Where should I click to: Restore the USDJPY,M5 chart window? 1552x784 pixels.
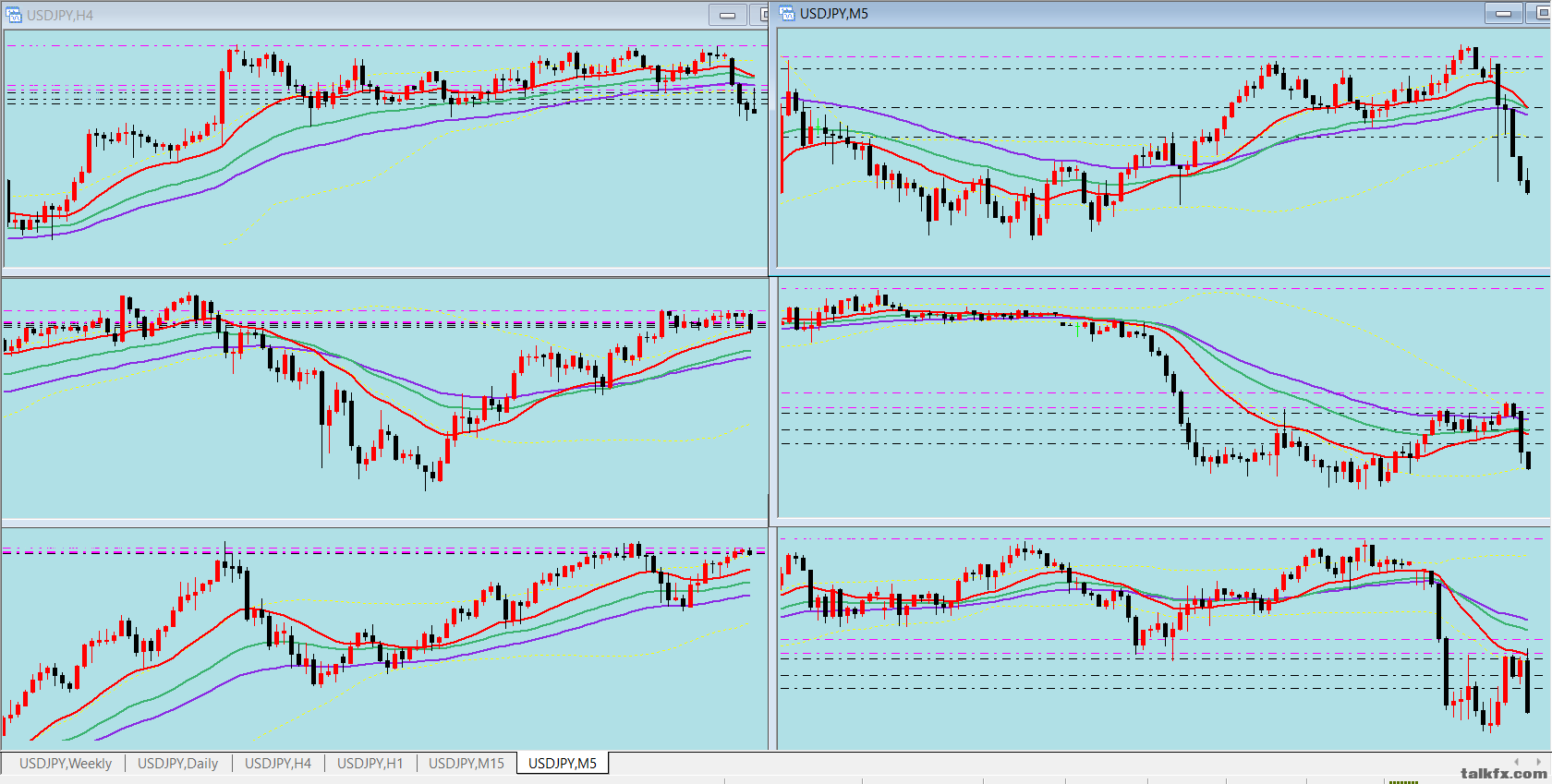pos(1540,13)
